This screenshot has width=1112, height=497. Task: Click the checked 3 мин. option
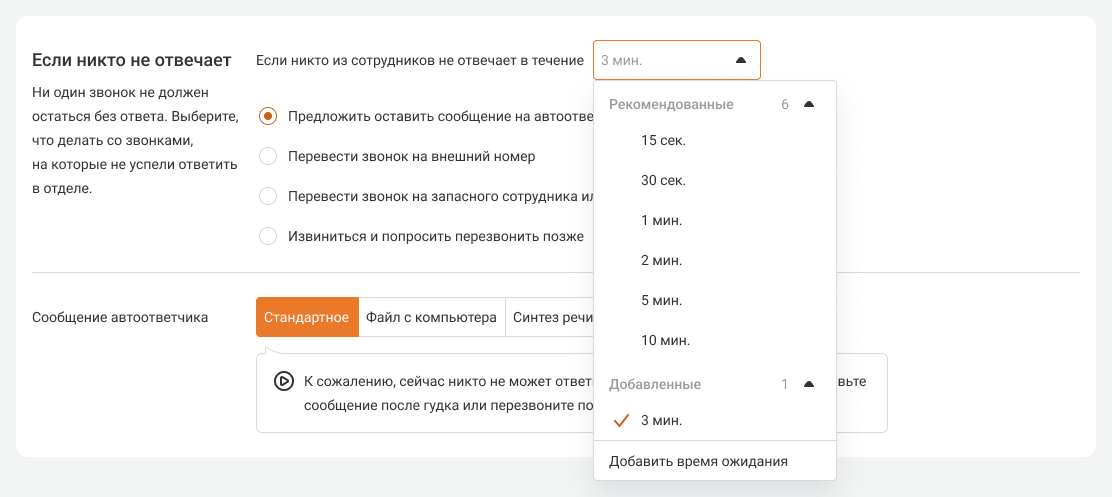click(661, 420)
